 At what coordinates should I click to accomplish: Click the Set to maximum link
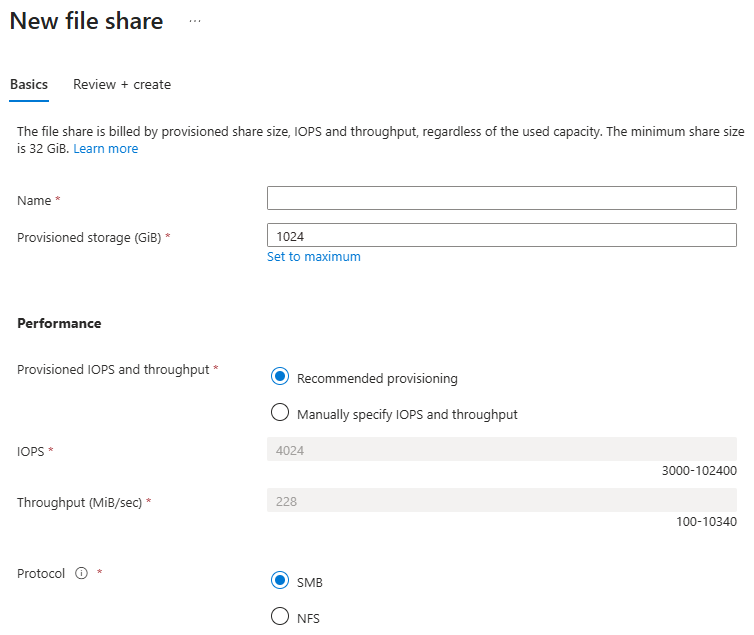(313, 257)
